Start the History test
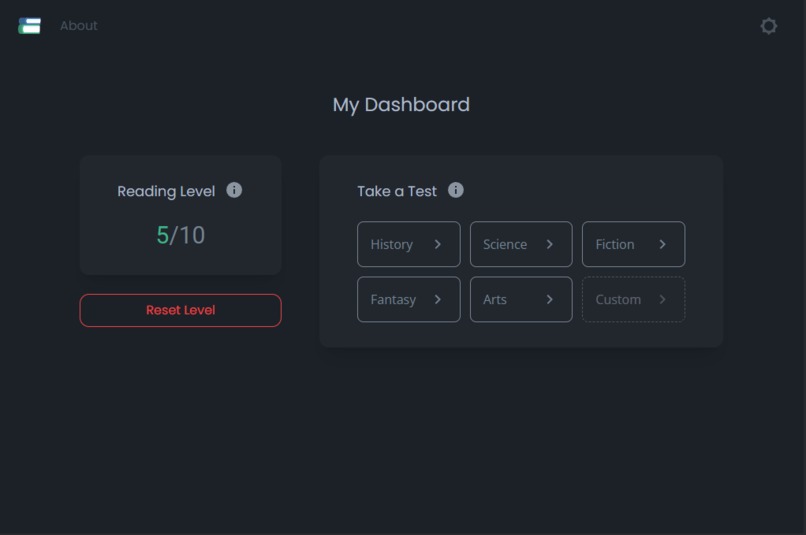The height and width of the screenshot is (535, 806). point(408,244)
